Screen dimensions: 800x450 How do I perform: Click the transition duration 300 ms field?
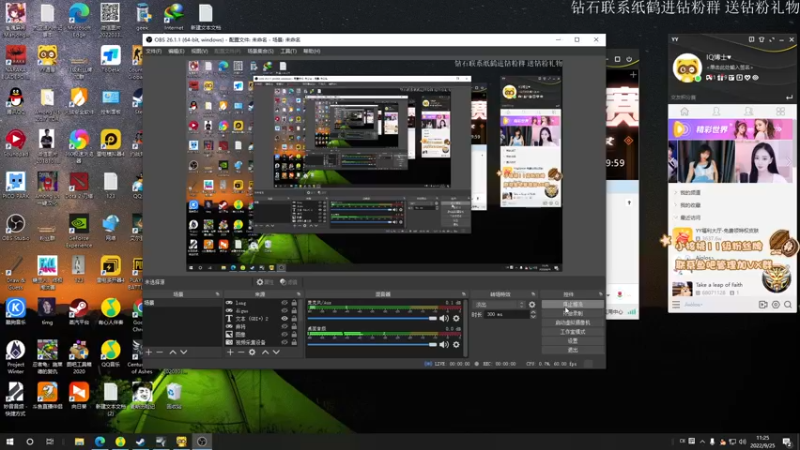coord(507,314)
